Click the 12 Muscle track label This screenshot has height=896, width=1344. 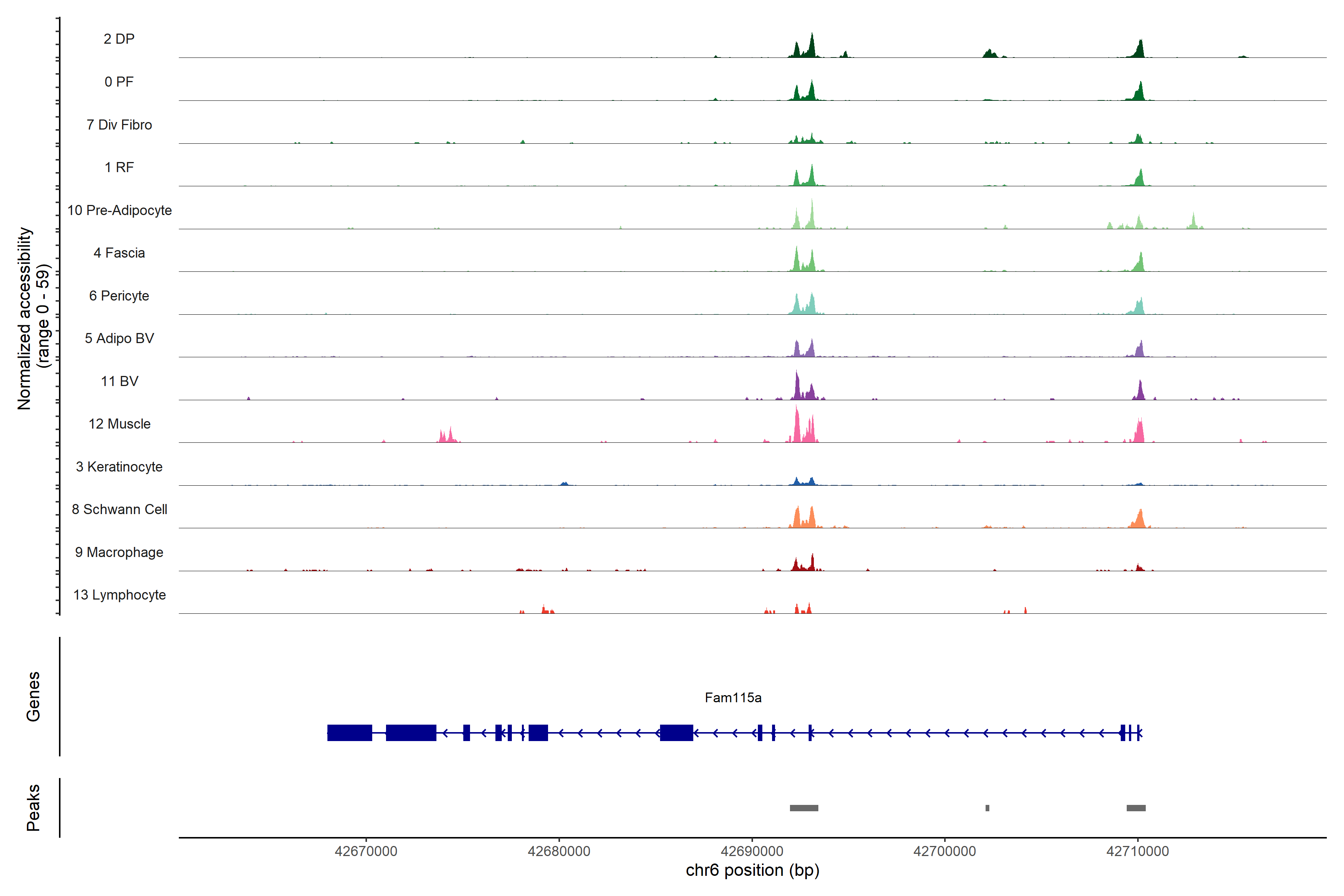pos(119,424)
